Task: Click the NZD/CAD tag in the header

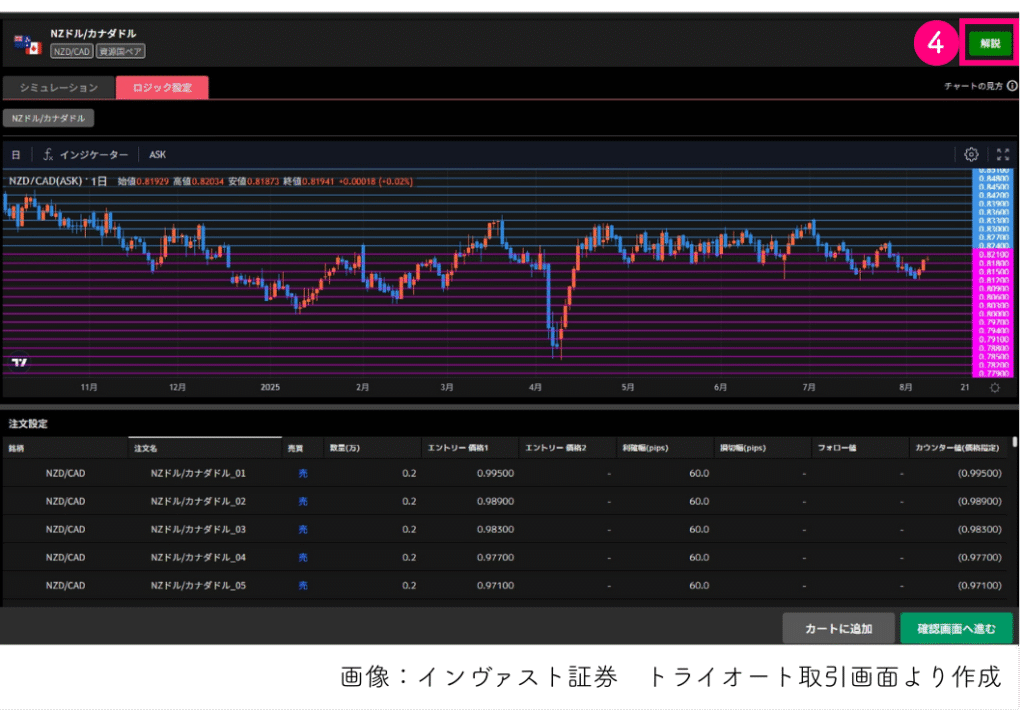Action: point(72,52)
